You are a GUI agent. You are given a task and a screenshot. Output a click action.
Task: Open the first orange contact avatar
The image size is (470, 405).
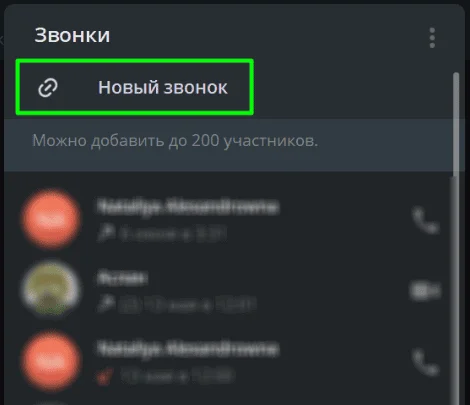pyautogui.click(x=51, y=219)
